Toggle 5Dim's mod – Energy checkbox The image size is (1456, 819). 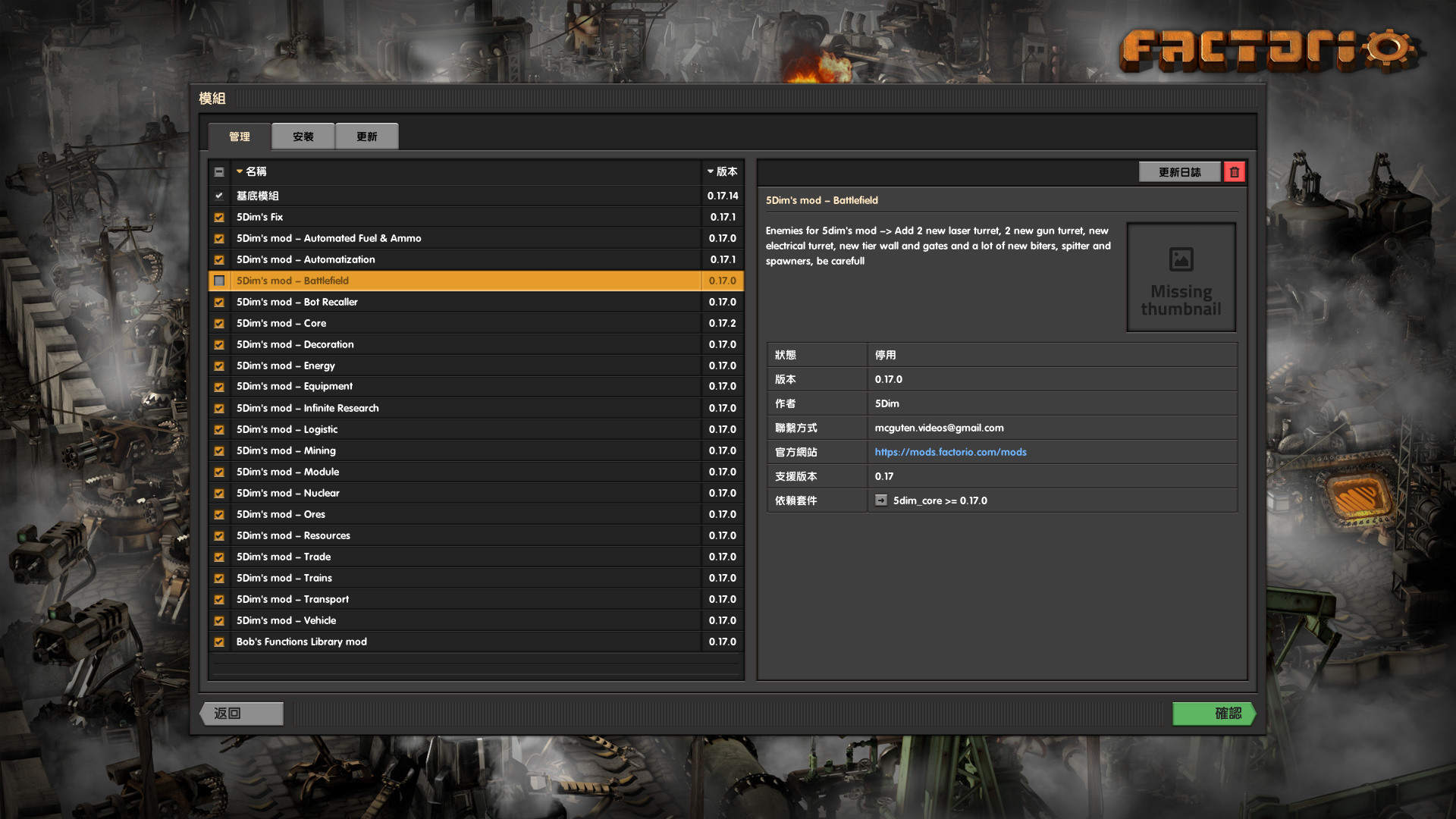[219, 366]
